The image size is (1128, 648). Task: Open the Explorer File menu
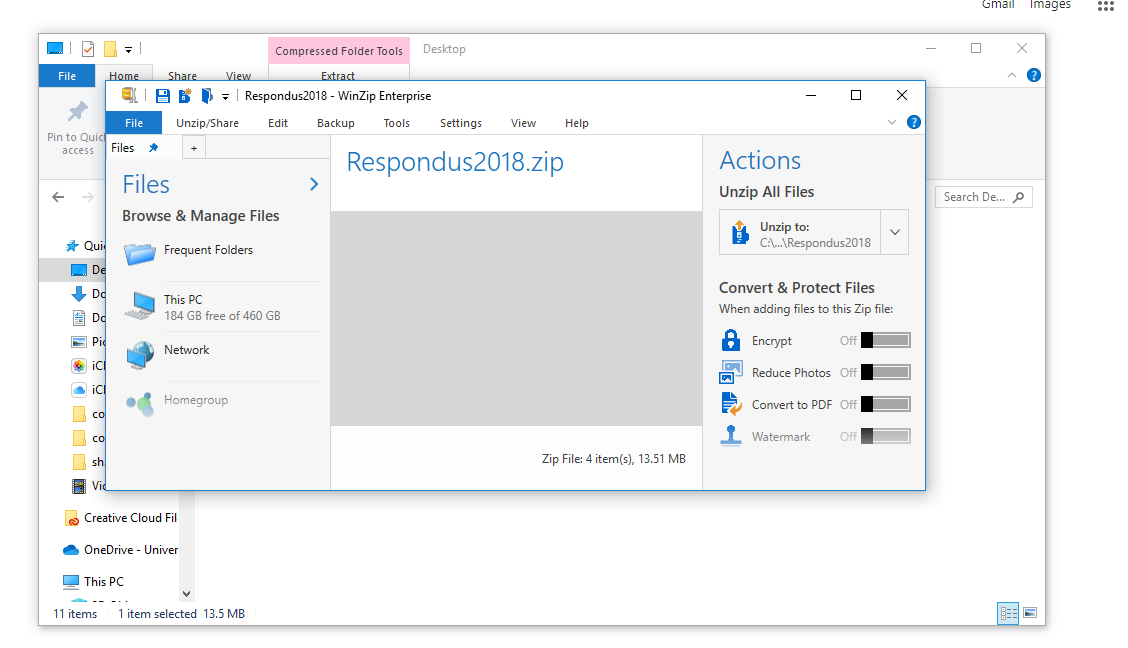click(67, 76)
